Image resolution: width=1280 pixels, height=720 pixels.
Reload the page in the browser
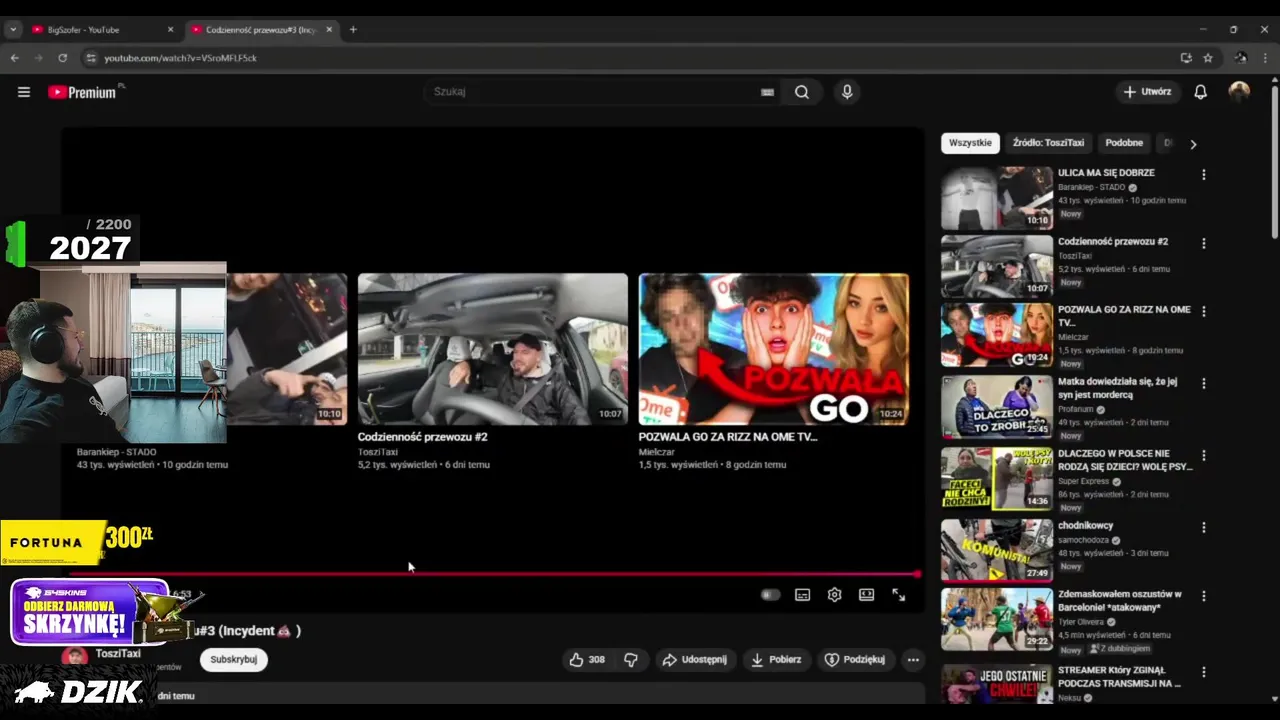click(62, 58)
